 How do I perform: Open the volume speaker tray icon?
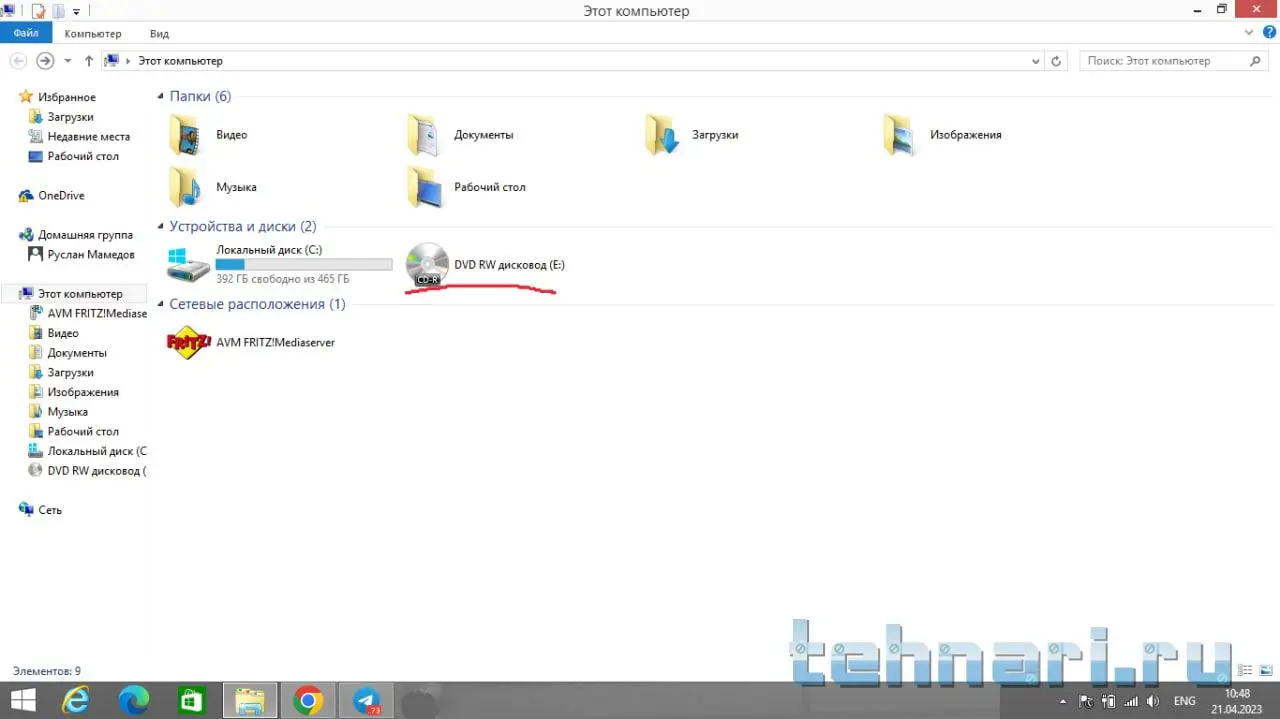coord(1153,701)
